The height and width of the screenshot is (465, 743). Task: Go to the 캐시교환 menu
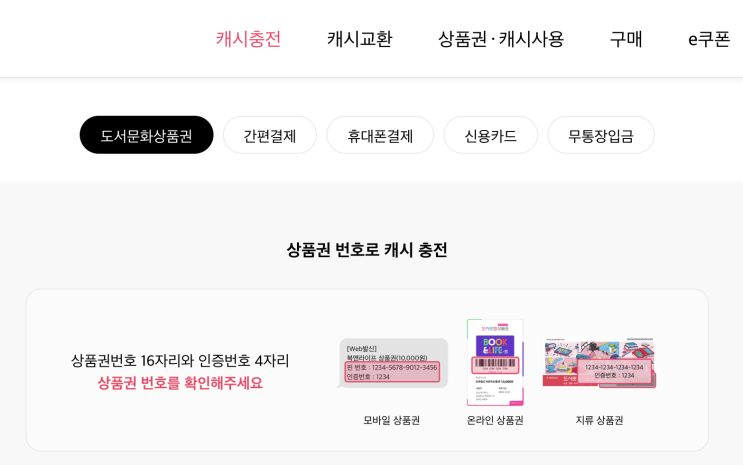[360, 39]
